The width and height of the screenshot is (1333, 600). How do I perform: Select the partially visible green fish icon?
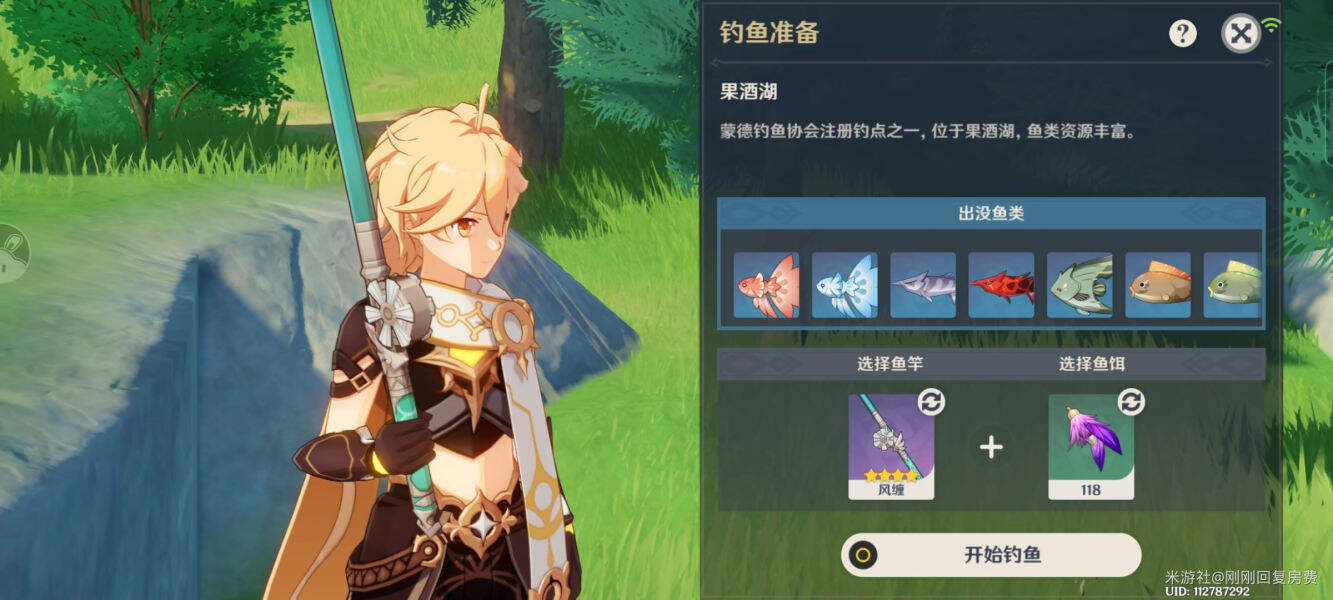coord(1232,285)
